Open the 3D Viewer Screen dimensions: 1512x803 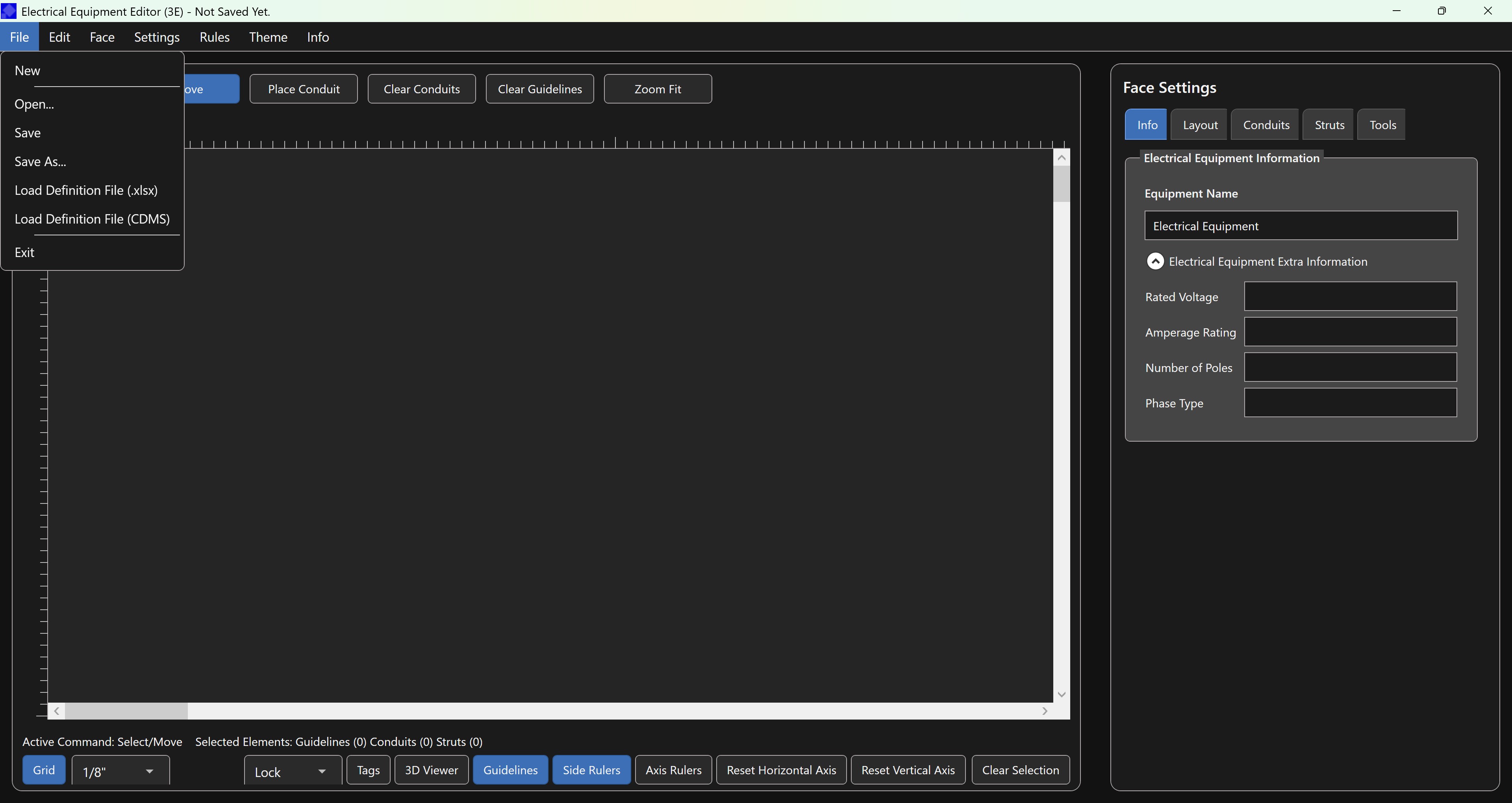tap(431, 770)
